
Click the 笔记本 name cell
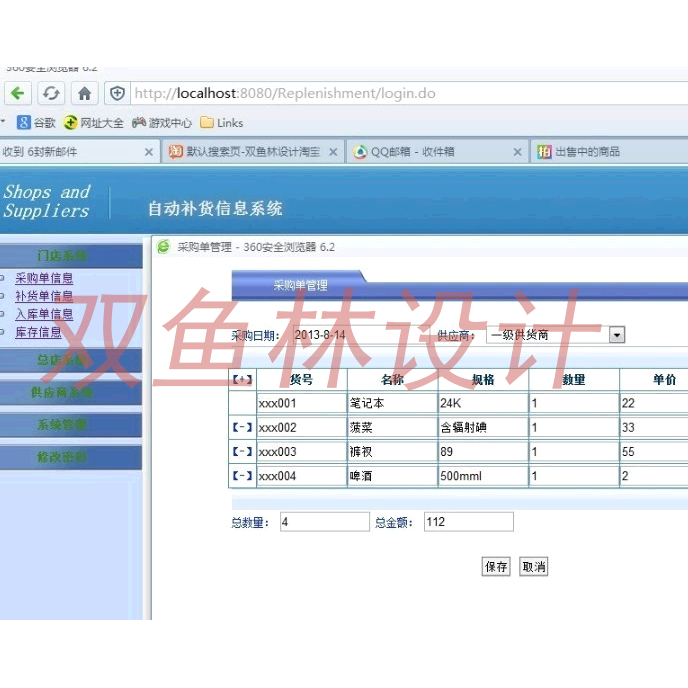(392, 403)
